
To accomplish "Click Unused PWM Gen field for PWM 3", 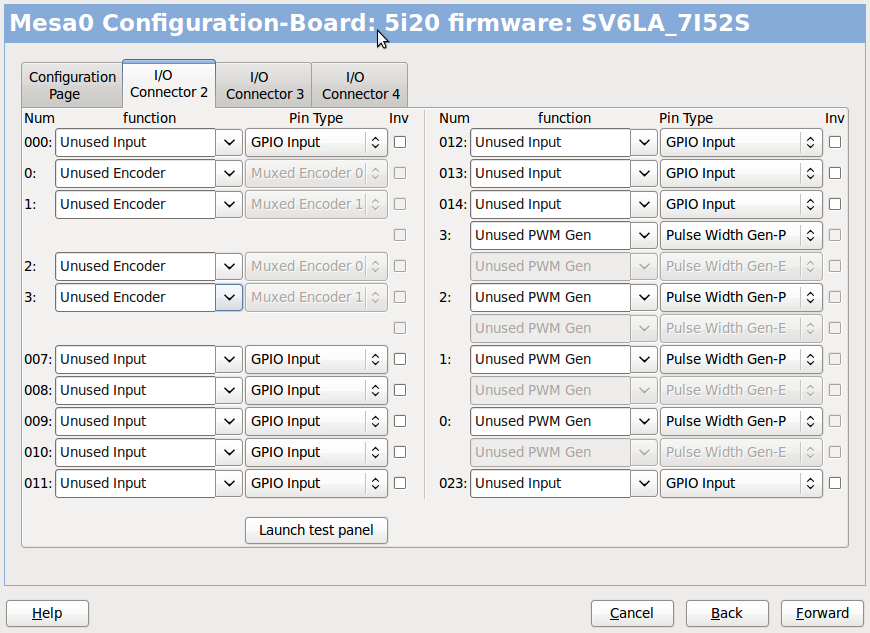I will coord(550,236).
